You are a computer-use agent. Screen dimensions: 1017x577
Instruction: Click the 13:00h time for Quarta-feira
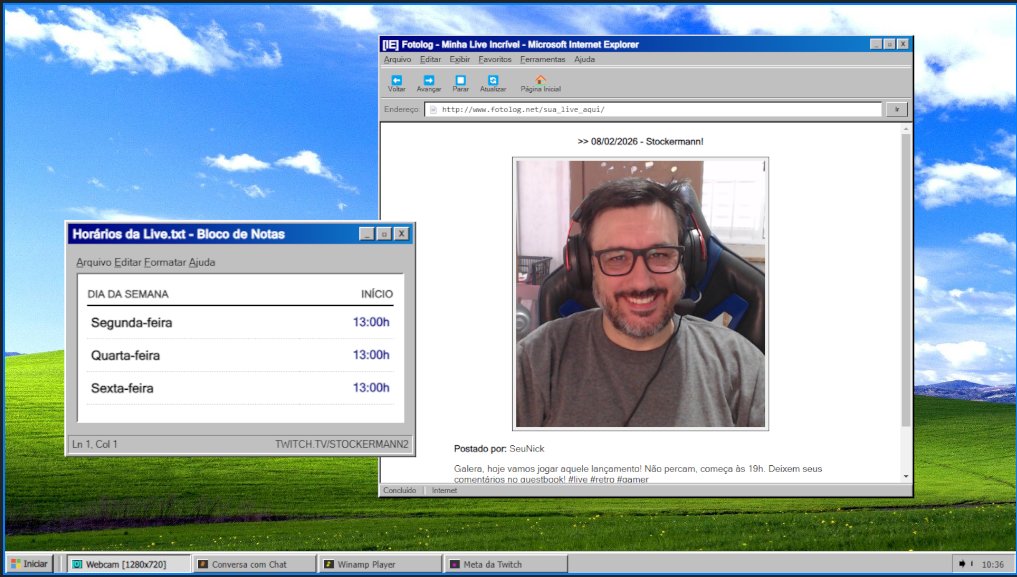(371, 355)
